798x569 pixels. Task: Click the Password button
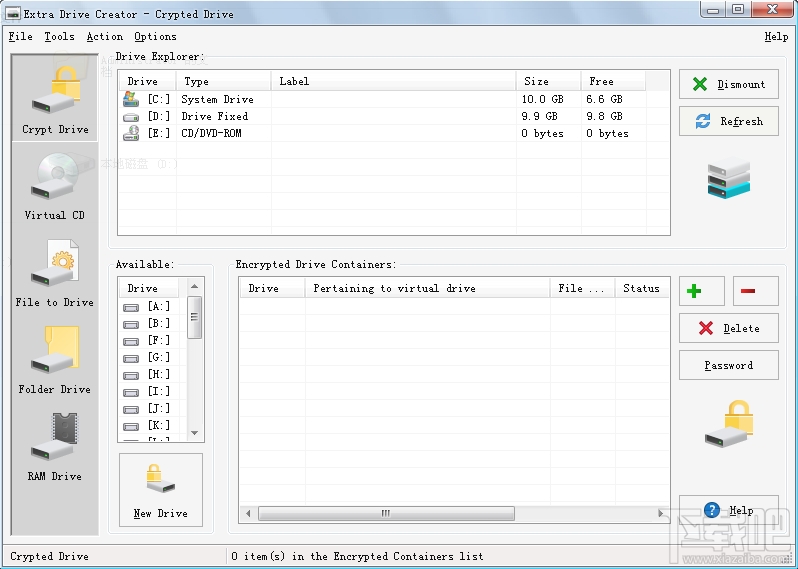pyautogui.click(x=729, y=365)
